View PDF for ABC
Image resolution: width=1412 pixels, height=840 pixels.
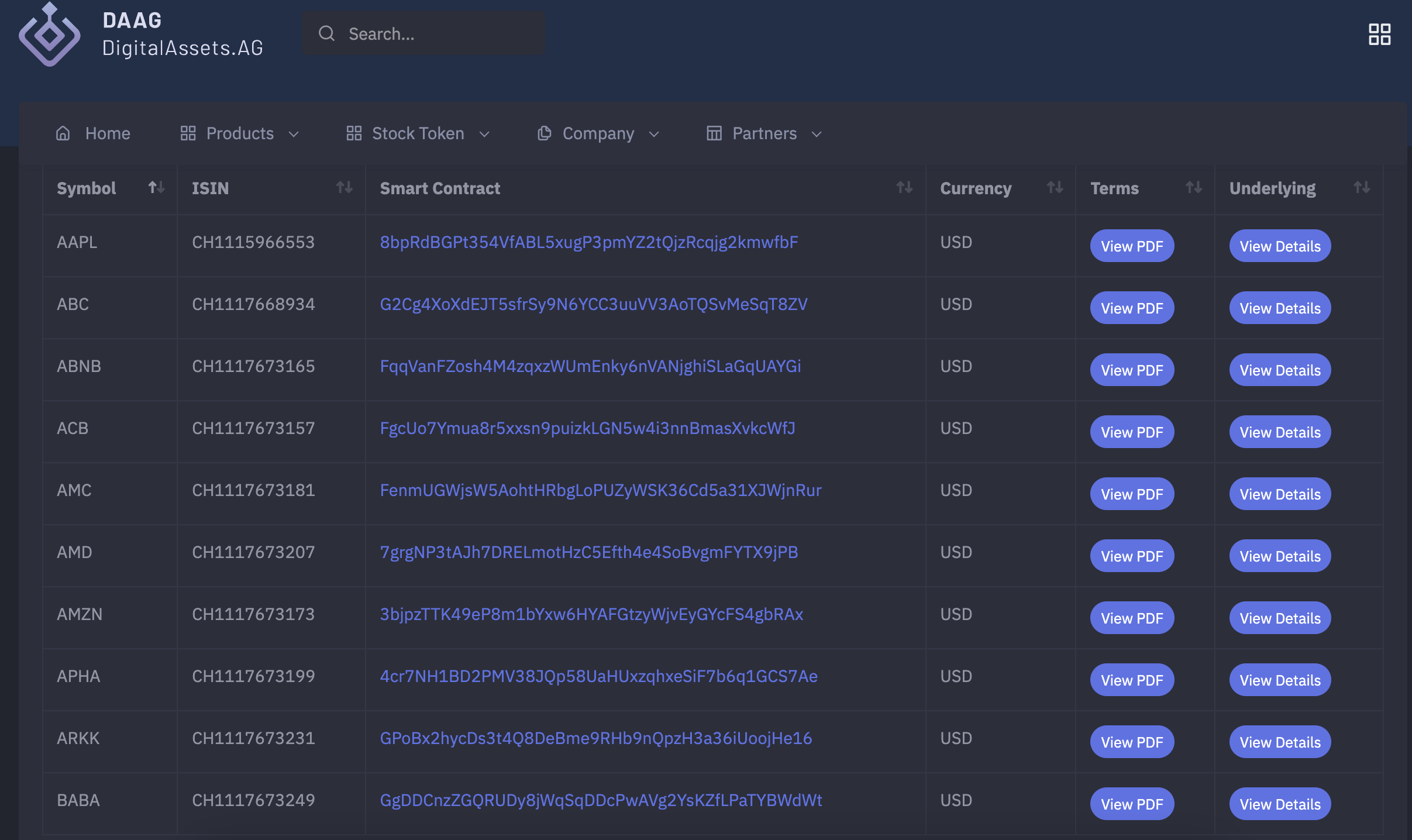tap(1132, 308)
